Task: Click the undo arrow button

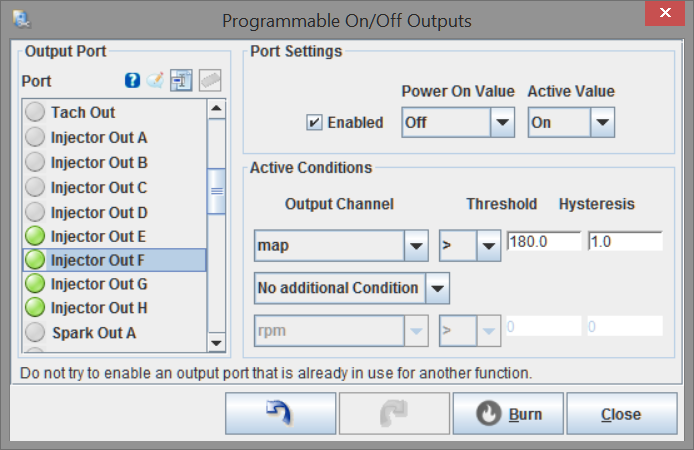Action: (x=280, y=413)
